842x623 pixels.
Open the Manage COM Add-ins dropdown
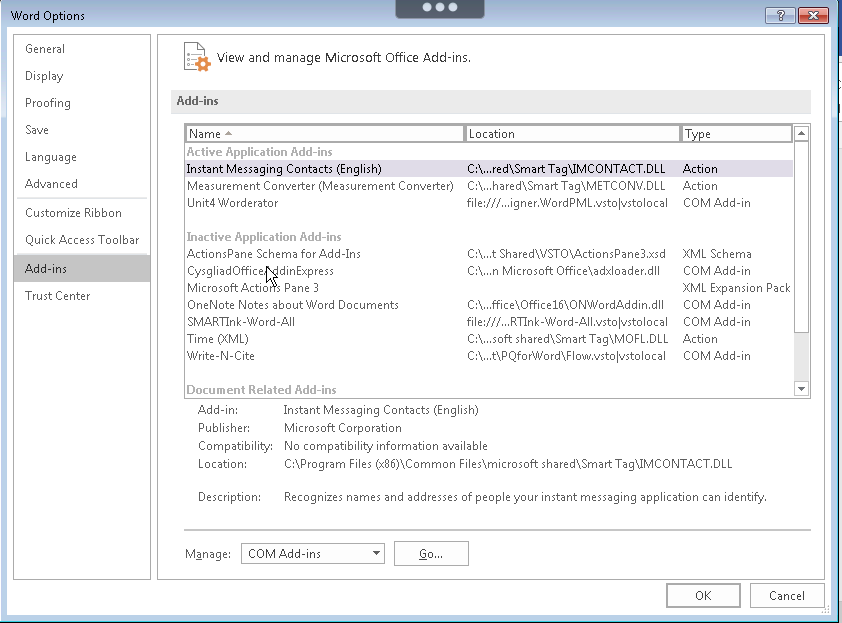point(313,554)
